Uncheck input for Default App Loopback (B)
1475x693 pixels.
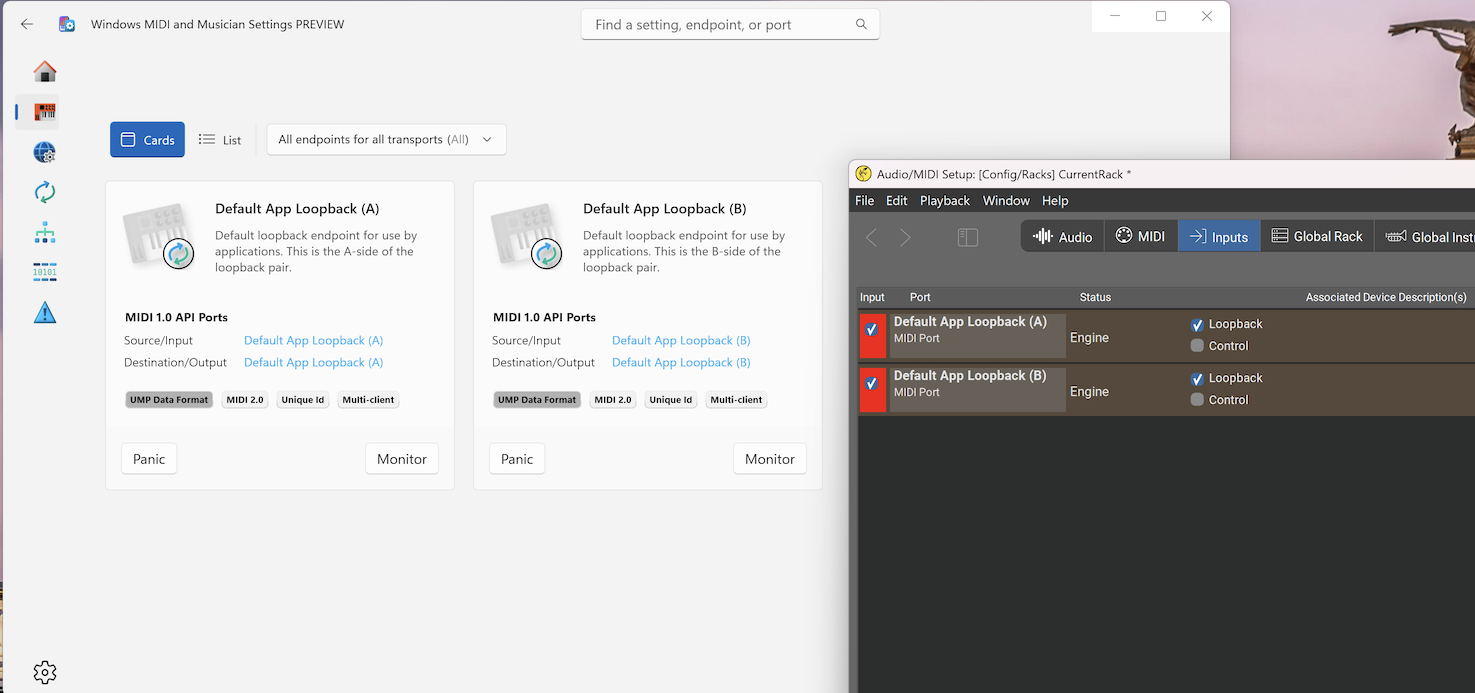point(872,384)
